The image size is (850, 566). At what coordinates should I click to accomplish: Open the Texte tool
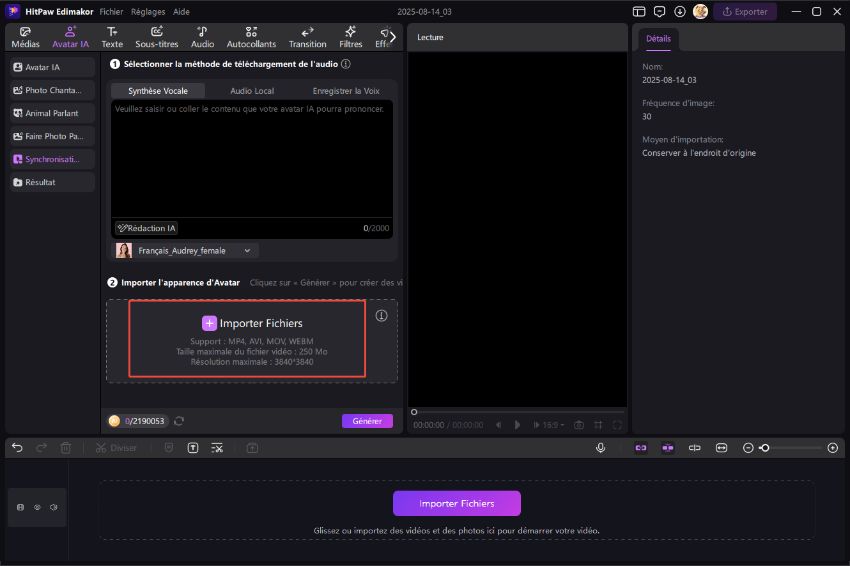[112, 37]
